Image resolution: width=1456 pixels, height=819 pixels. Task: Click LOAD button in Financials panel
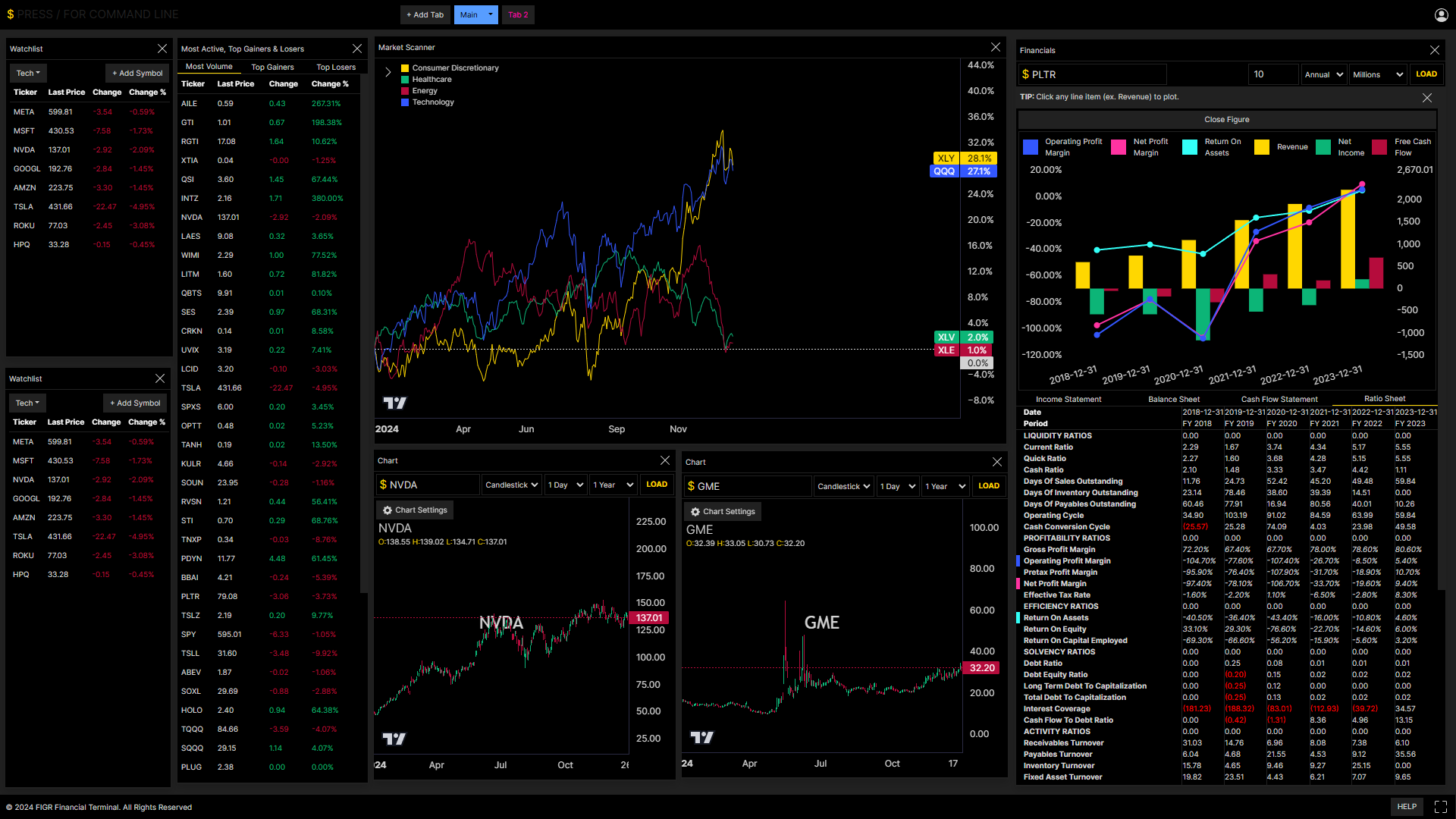tap(1426, 74)
